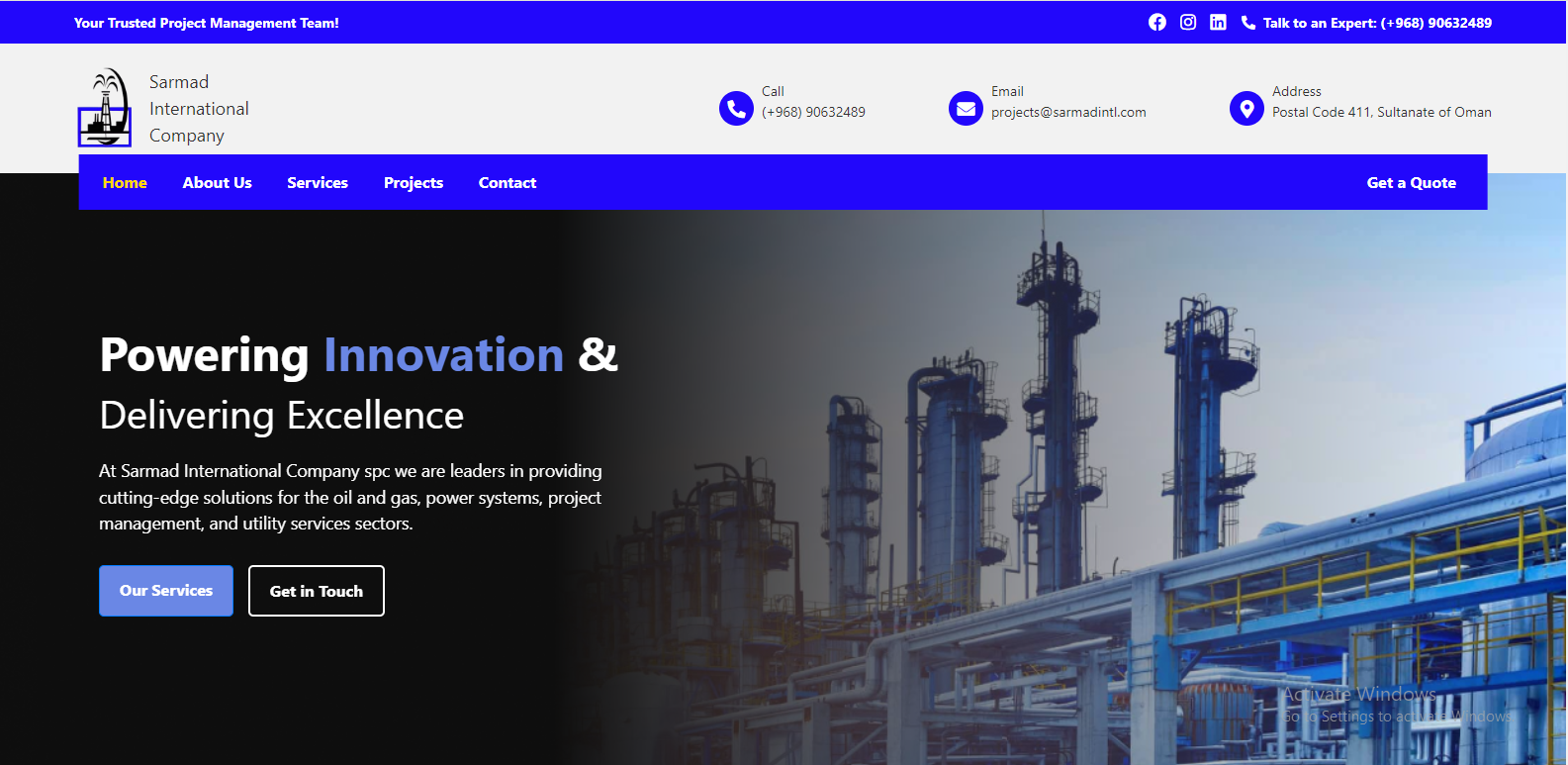Click the 'Email' label in header
The height and width of the screenshot is (765, 1568).
click(1007, 91)
